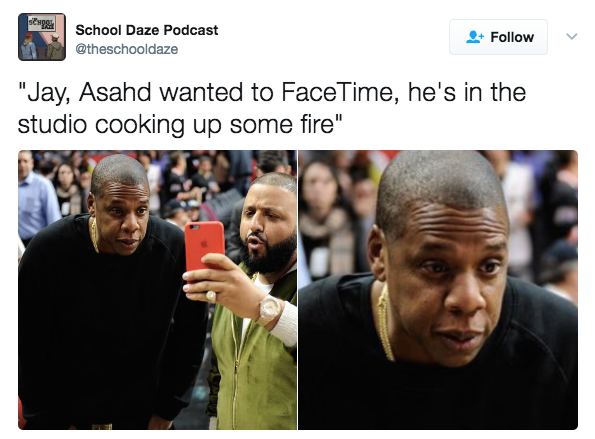Visit the @theschooldaze handle link
595x439 pixels.
pyautogui.click(x=126, y=49)
